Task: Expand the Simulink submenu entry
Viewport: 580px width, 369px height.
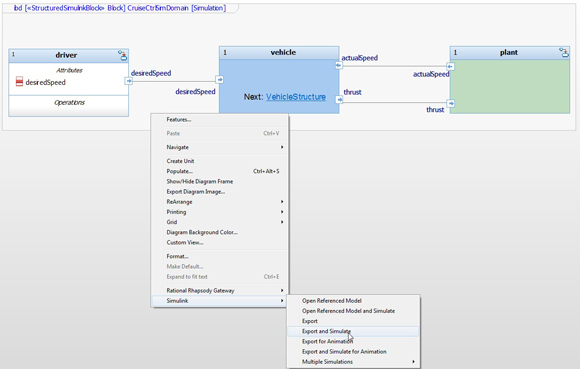Action: coord(220,301)
